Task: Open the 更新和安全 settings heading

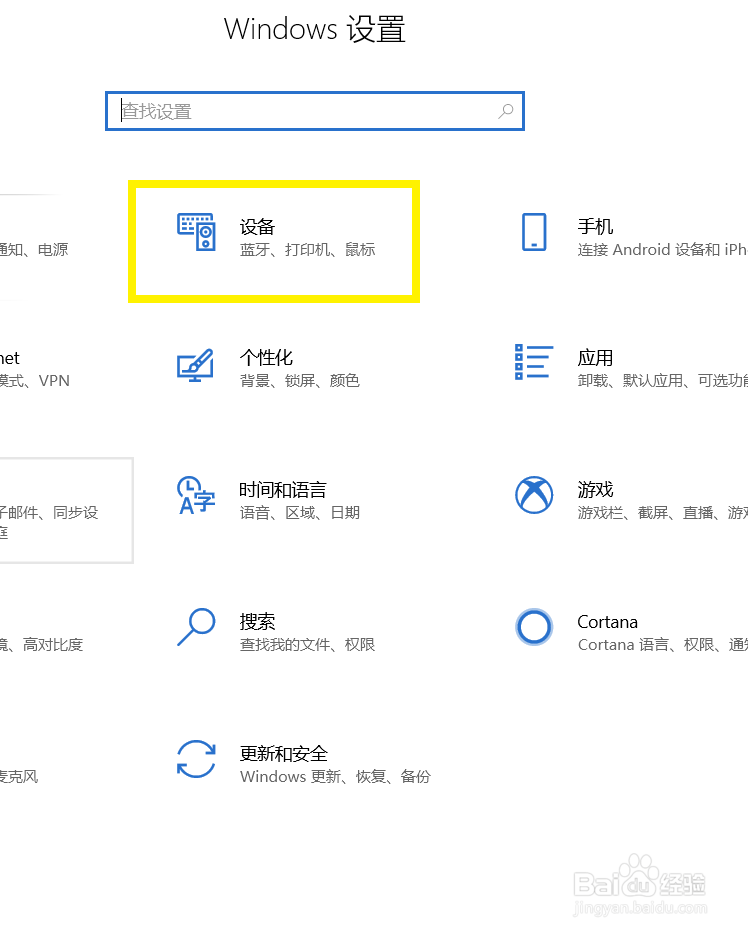Action: (283, 754)
